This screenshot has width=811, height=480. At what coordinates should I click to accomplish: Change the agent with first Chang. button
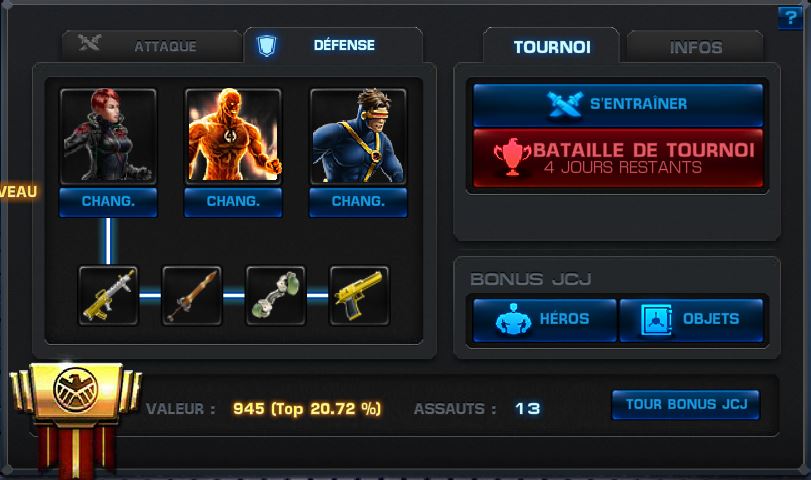coord(108,202)
